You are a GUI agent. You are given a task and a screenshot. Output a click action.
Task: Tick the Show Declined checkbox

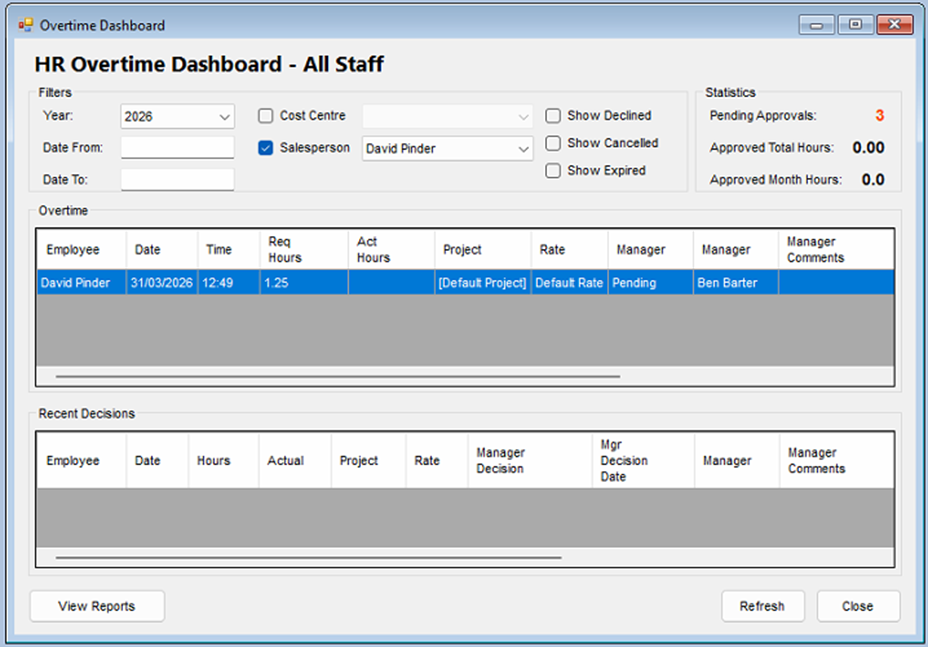[553, 115]
